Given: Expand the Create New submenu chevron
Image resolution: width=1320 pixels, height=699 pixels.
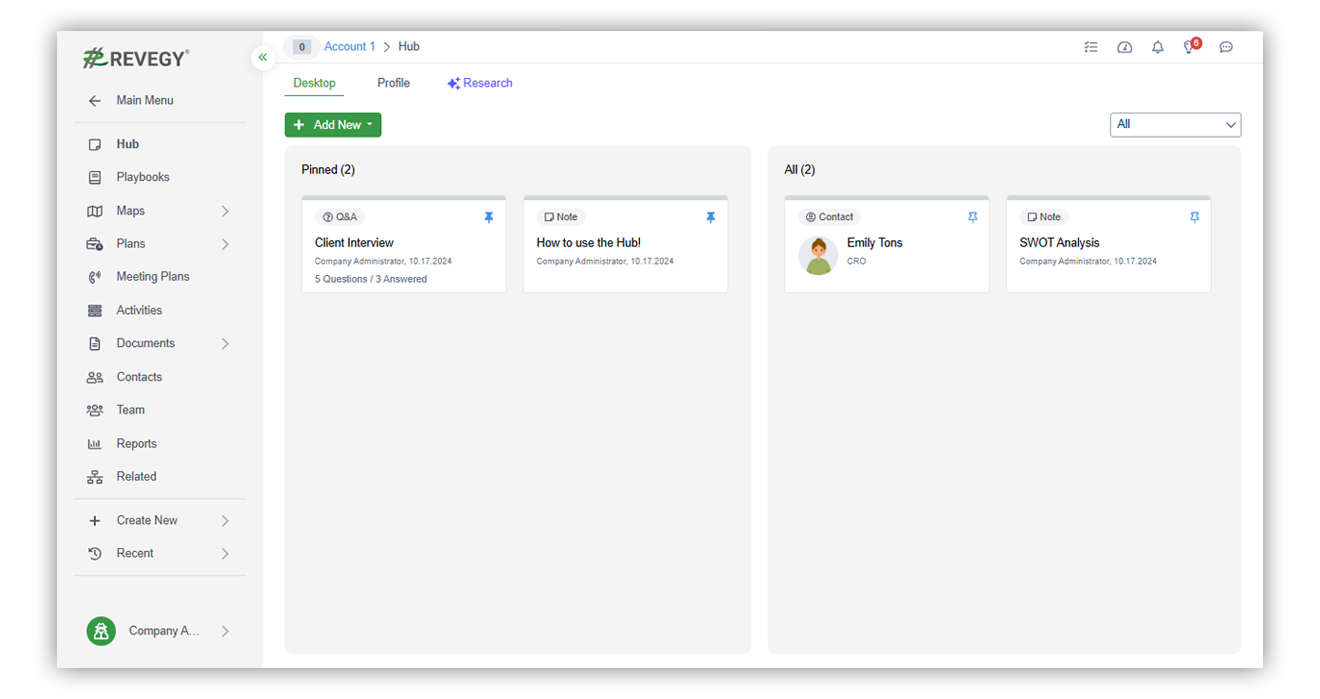Looking at the screenshot, I should pos(225,521).
